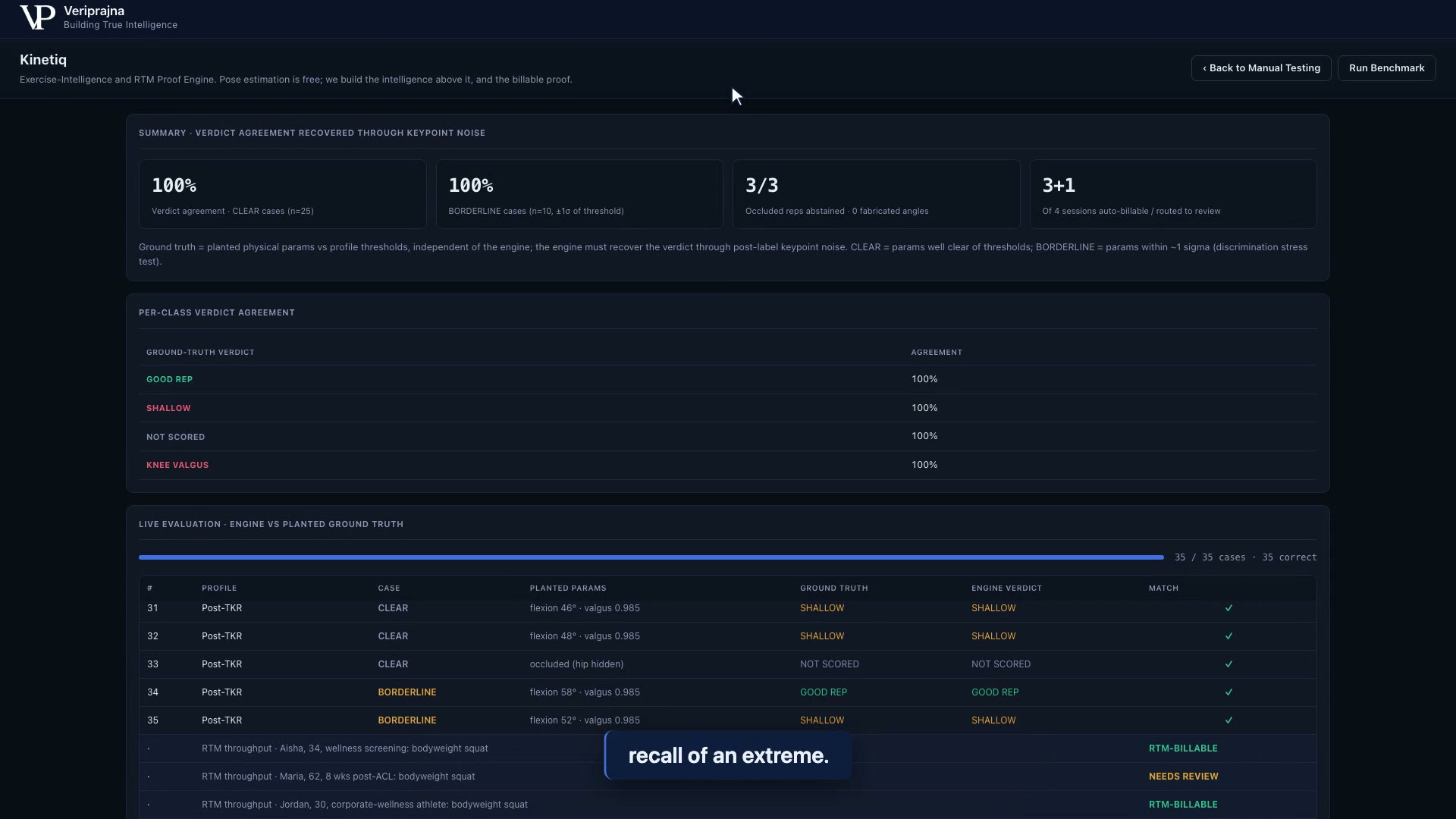Click the SHALLOW row in per-class agreement
1456x819 pixels.
point(727,408)
